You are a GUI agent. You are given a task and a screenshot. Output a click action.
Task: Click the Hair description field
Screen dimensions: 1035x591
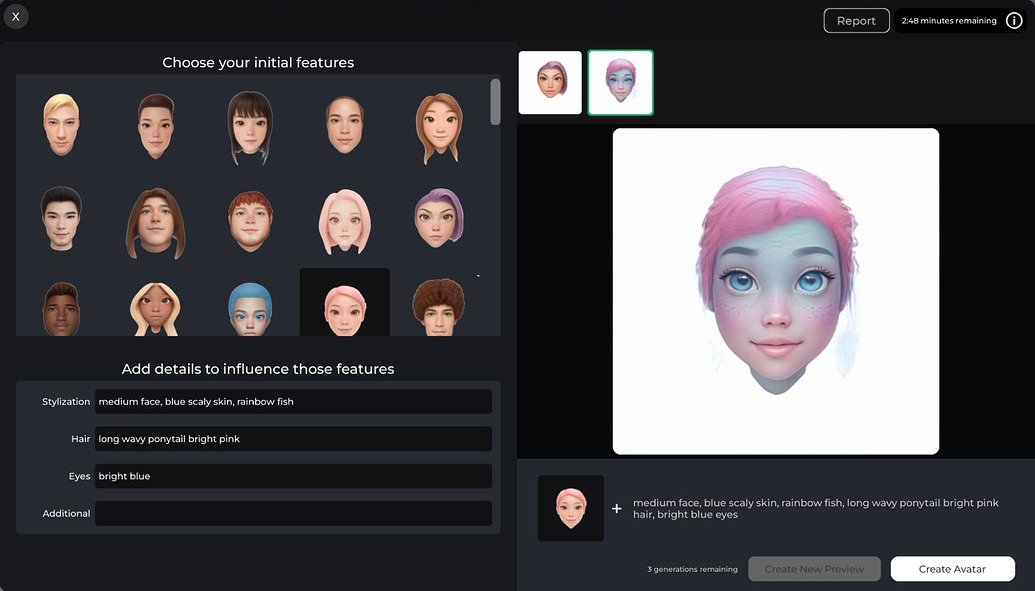(293, 438)
